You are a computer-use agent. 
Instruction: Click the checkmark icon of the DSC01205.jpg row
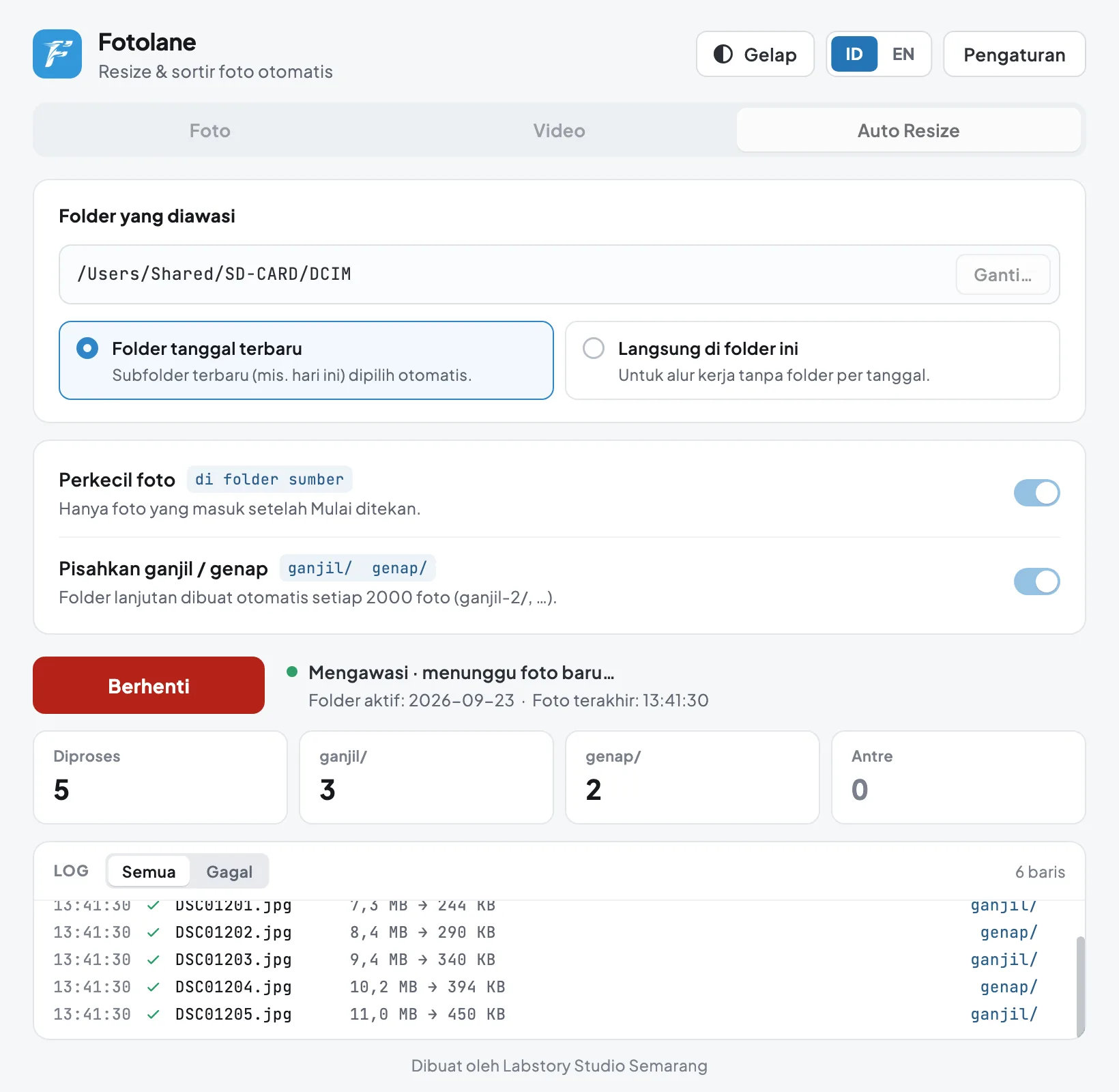click(154, 1014)
